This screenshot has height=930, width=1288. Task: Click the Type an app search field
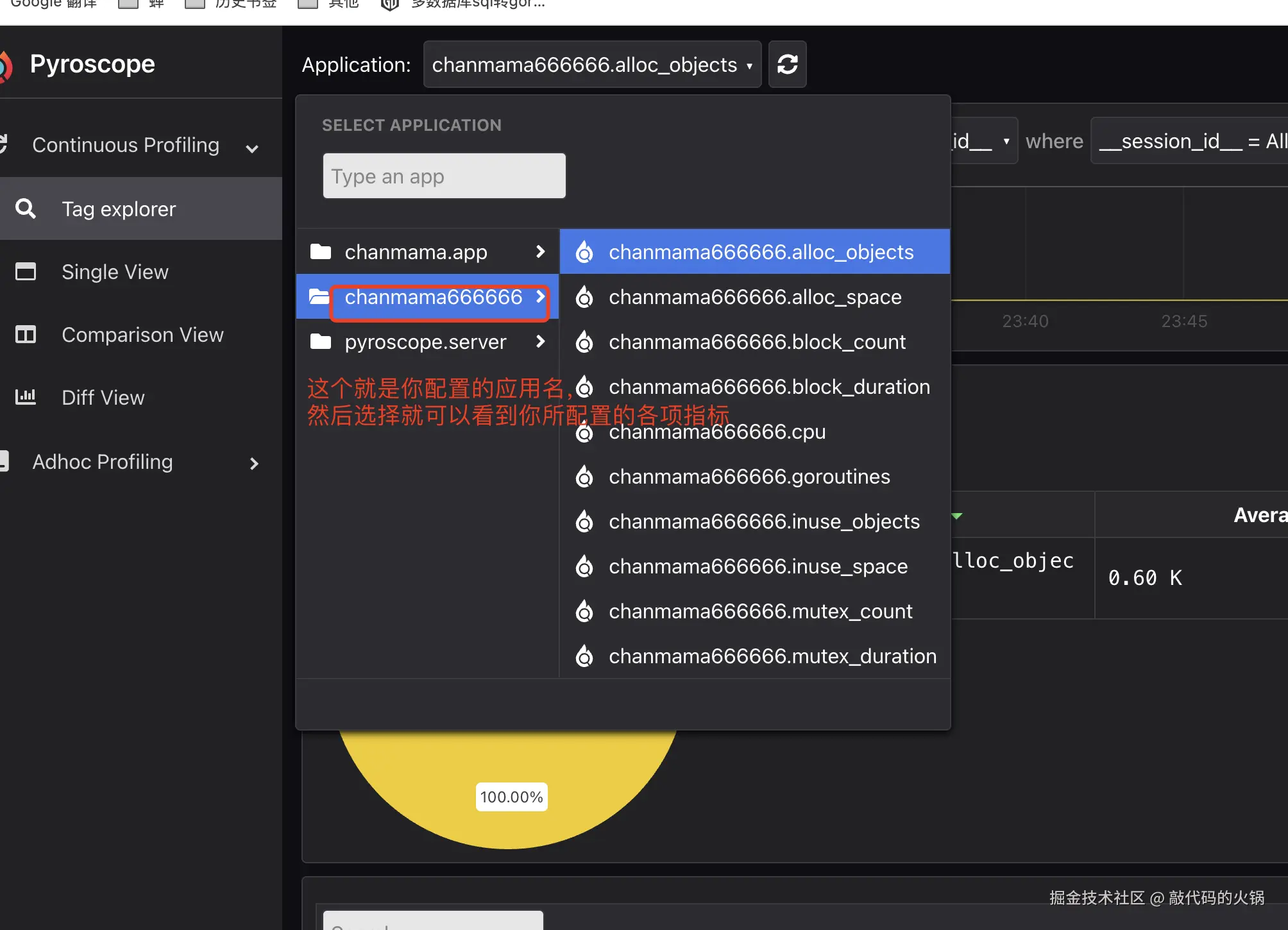[x=444, y=176]
